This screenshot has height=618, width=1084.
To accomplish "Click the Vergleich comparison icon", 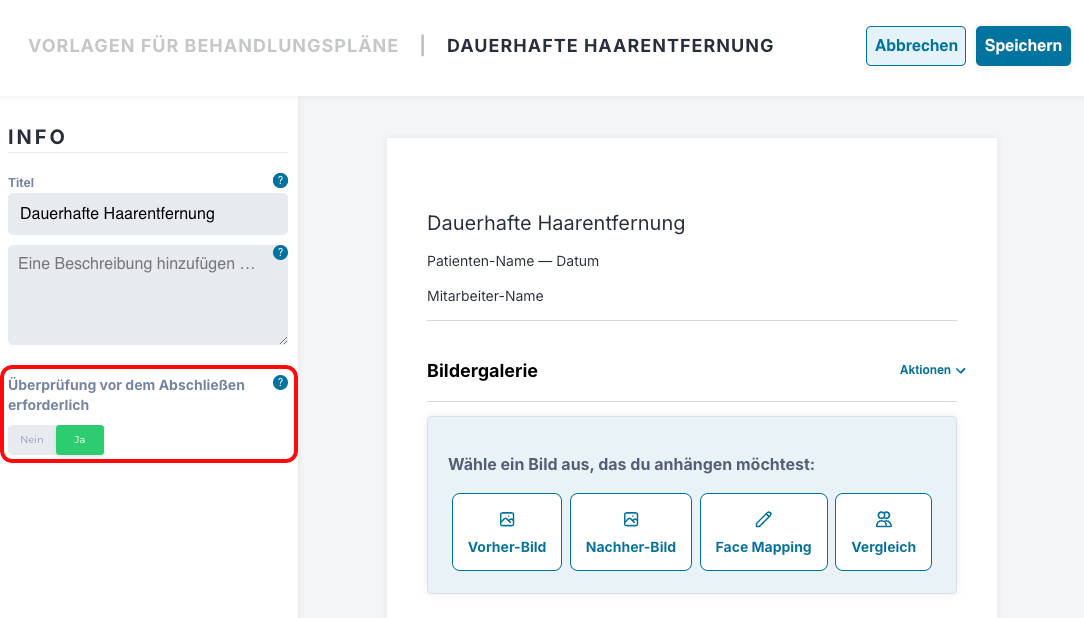I will click(883, 518).
